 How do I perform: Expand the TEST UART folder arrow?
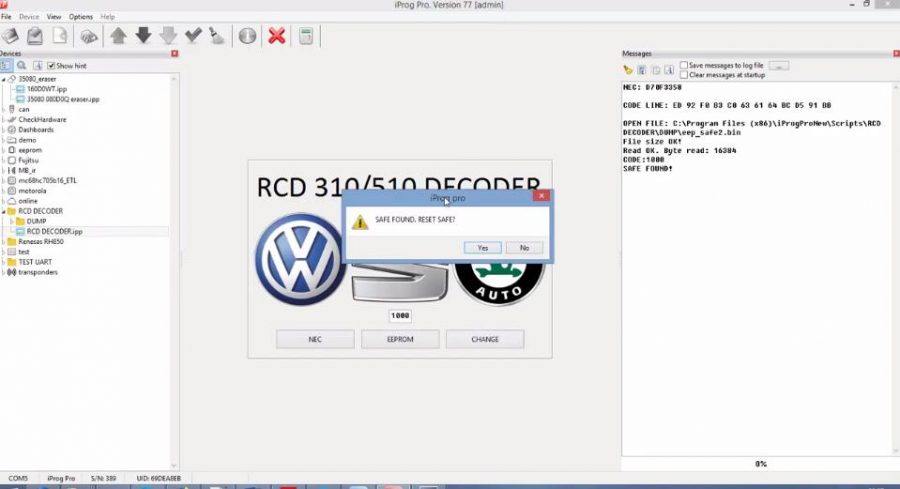coord(3,262)
